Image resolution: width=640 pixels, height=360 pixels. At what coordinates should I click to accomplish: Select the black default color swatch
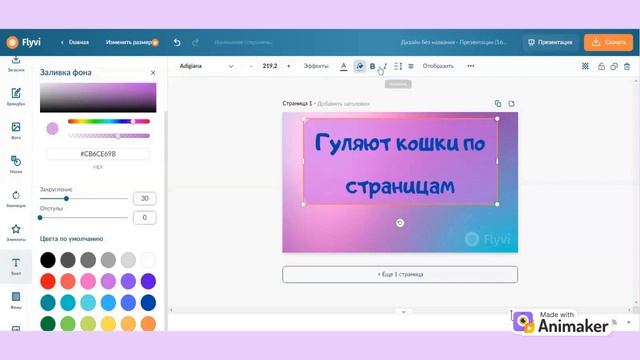[x=48, y=260]
